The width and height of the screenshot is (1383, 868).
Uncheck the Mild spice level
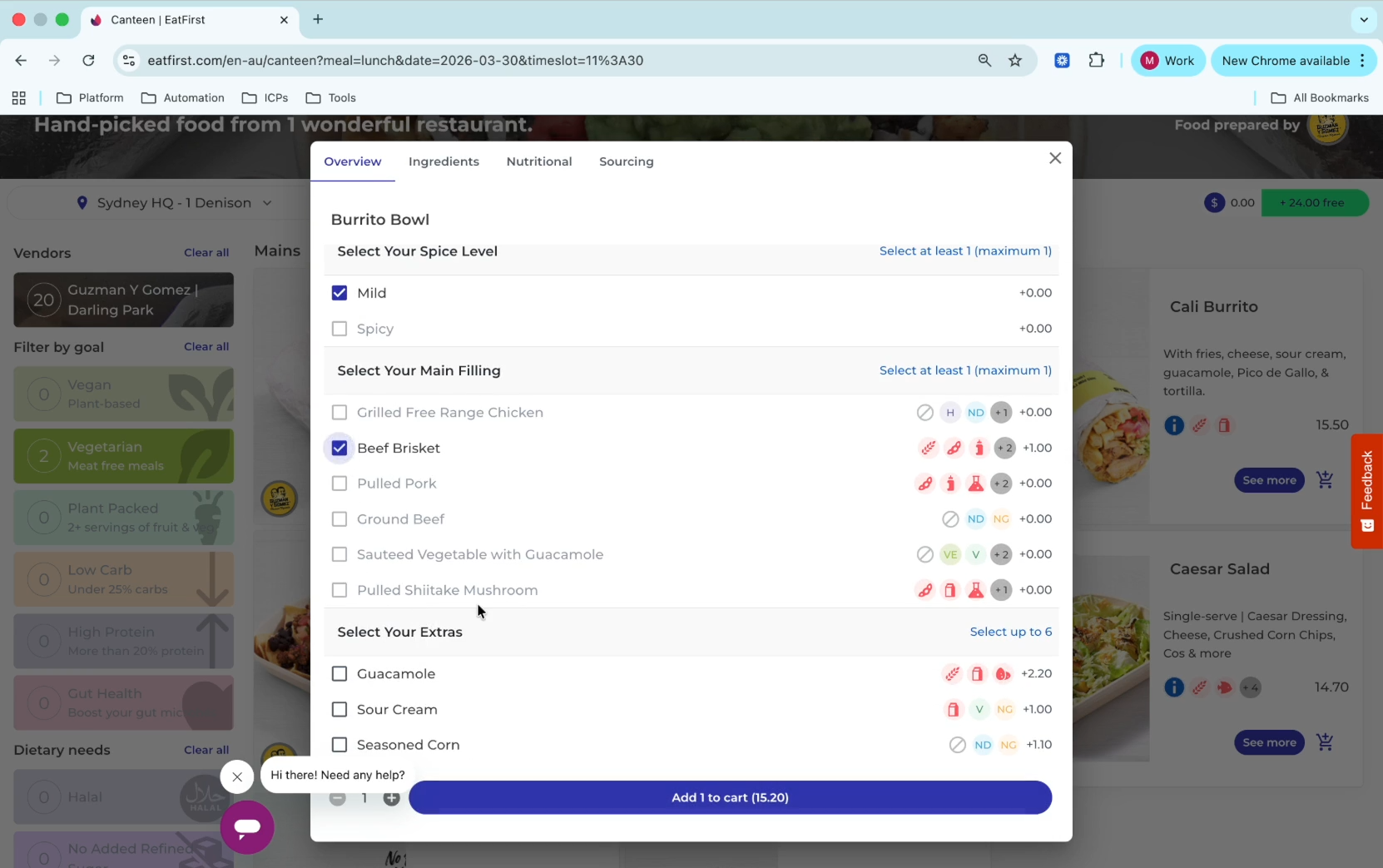tap(339, 293)
